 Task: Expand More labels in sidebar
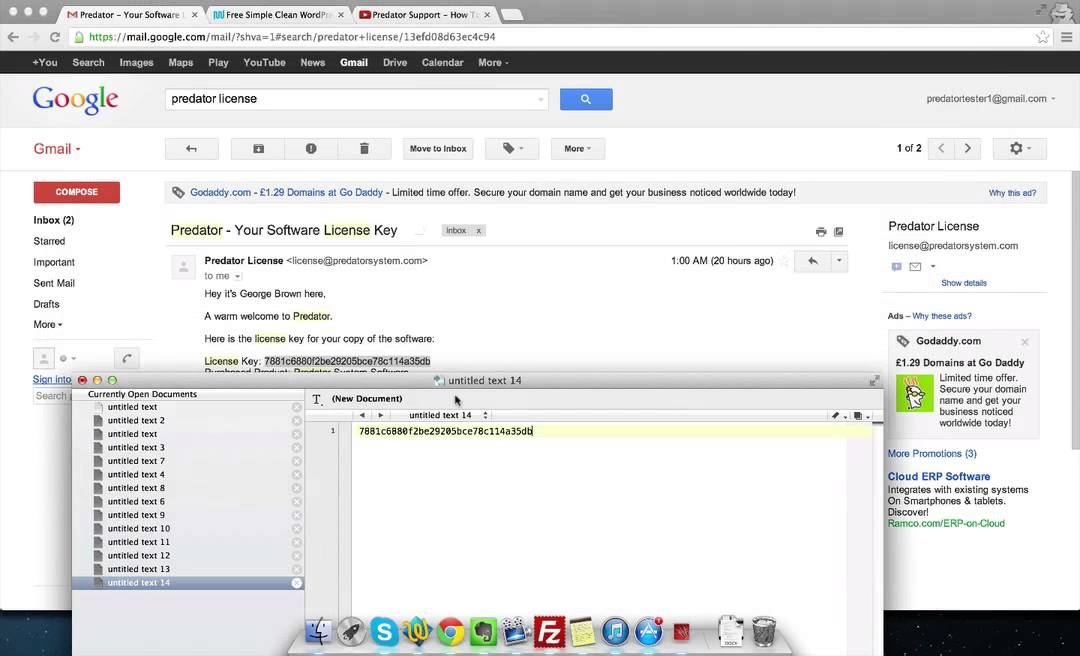(48, 325)
